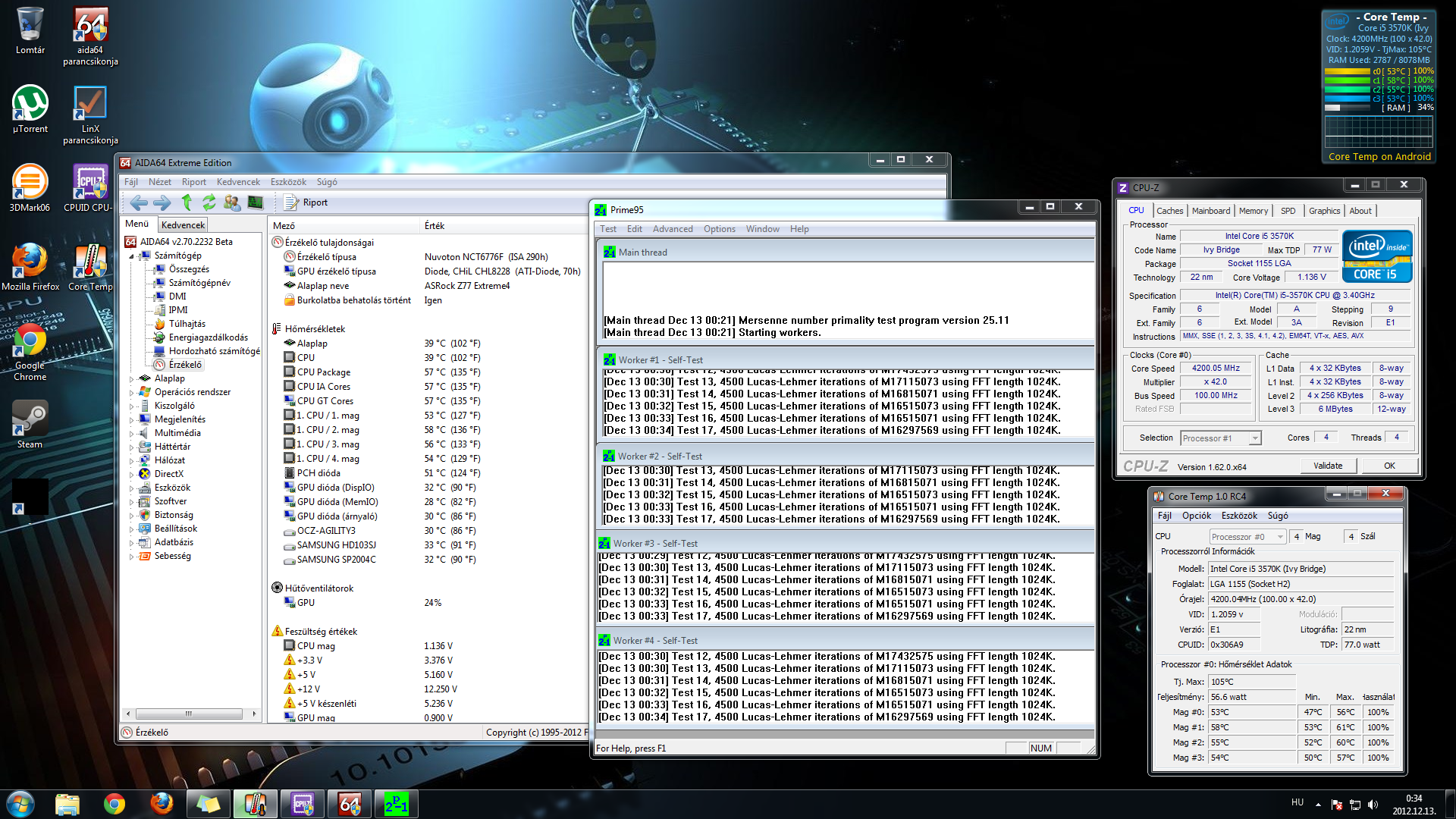
Task: Open the AIDA64 system stability monitor icon
Action: click(256, 202)
